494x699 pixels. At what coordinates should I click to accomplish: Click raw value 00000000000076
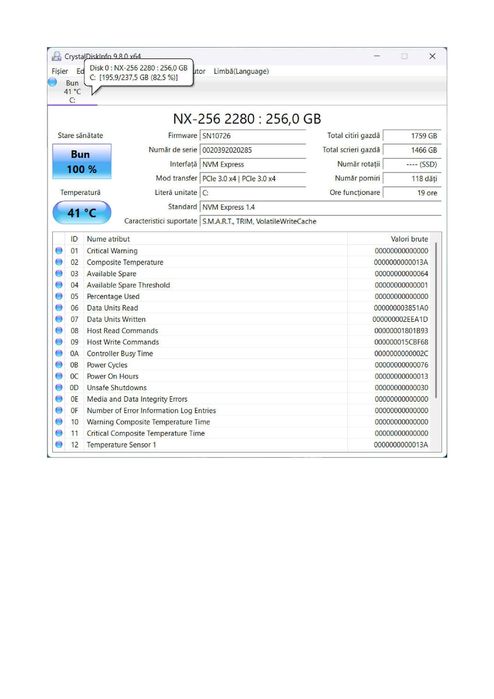(x=401, y=365)
